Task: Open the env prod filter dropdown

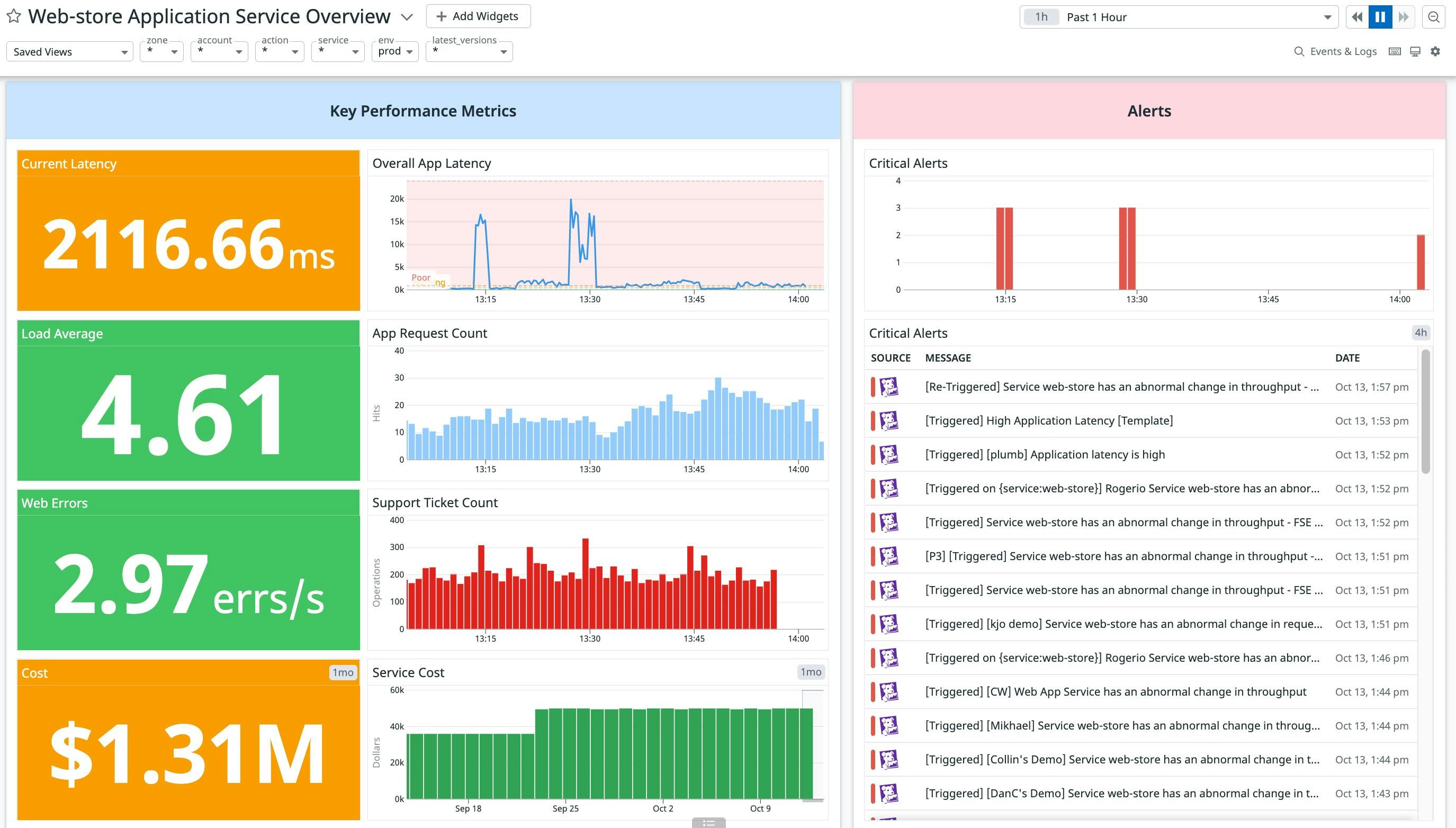Action: 395,51
